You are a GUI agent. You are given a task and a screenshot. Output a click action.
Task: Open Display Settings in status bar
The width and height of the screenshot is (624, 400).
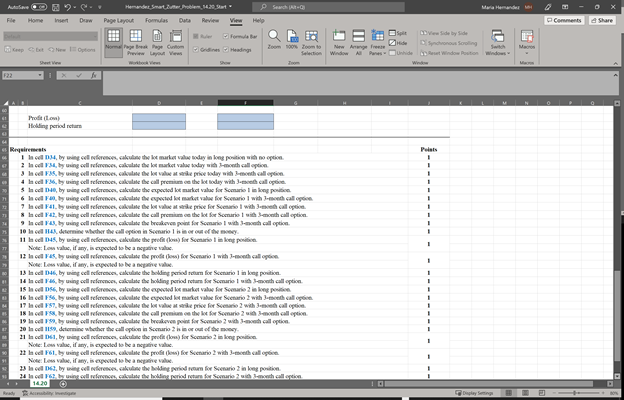pyautogui.click(x=474, y=393)
